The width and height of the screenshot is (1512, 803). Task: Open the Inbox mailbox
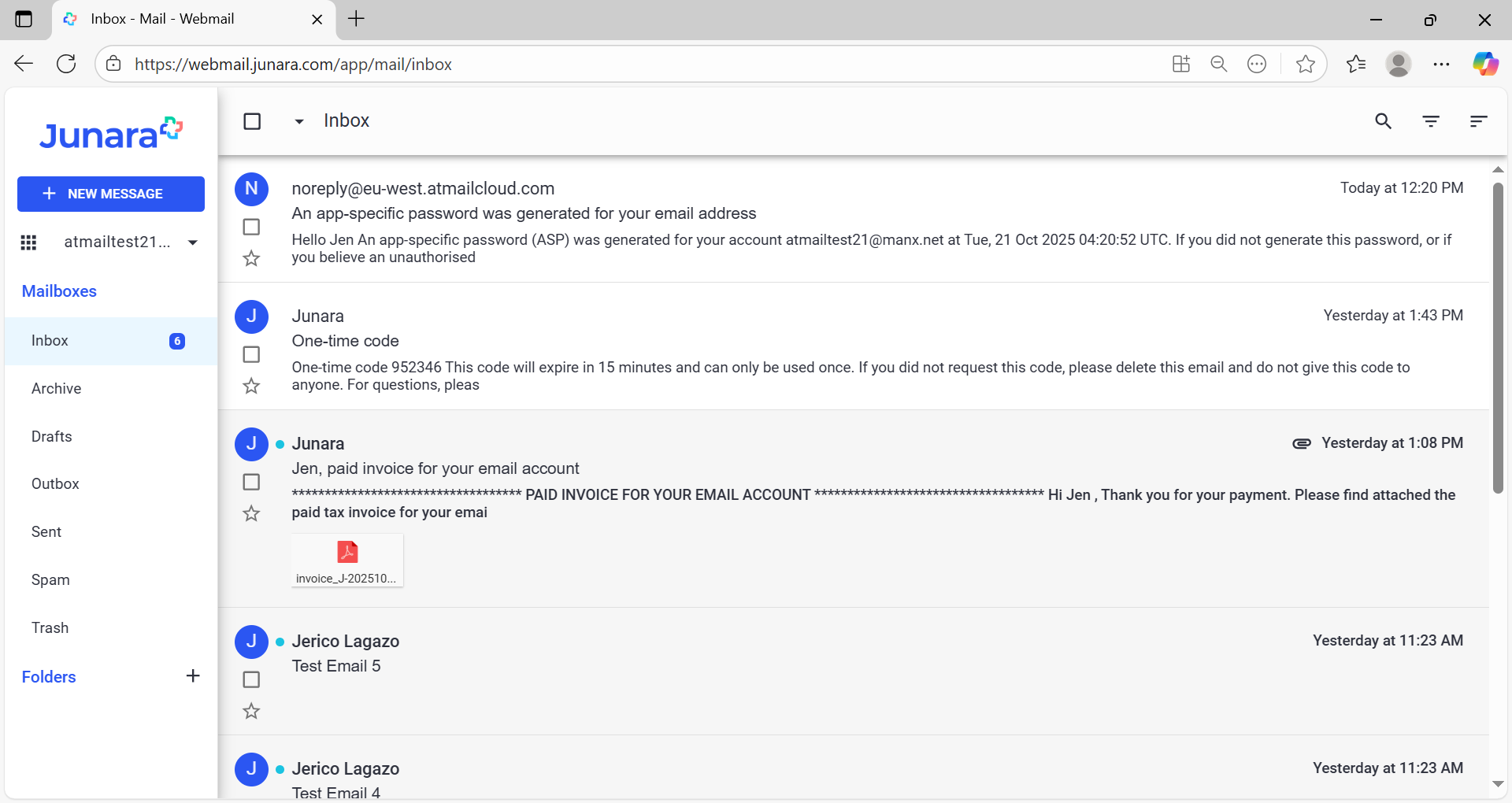[x=111, y=341]
